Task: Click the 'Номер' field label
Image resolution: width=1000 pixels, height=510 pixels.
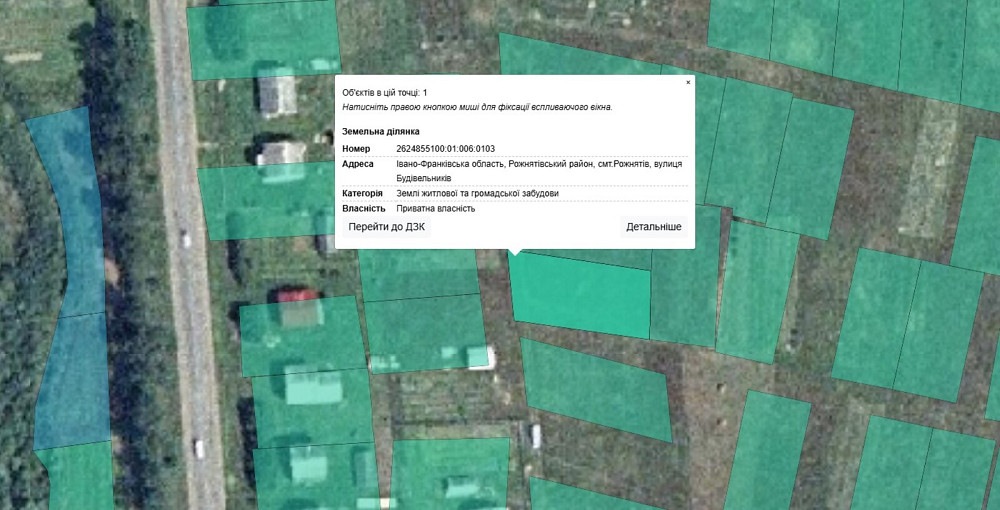Action: point(356,149)
